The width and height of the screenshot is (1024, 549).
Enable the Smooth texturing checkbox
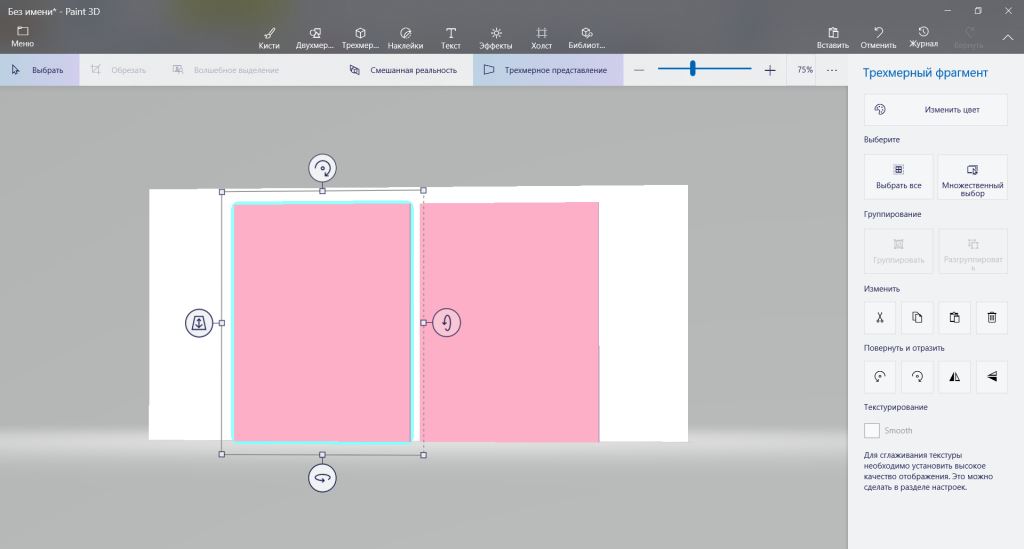[x=872, y=430]
